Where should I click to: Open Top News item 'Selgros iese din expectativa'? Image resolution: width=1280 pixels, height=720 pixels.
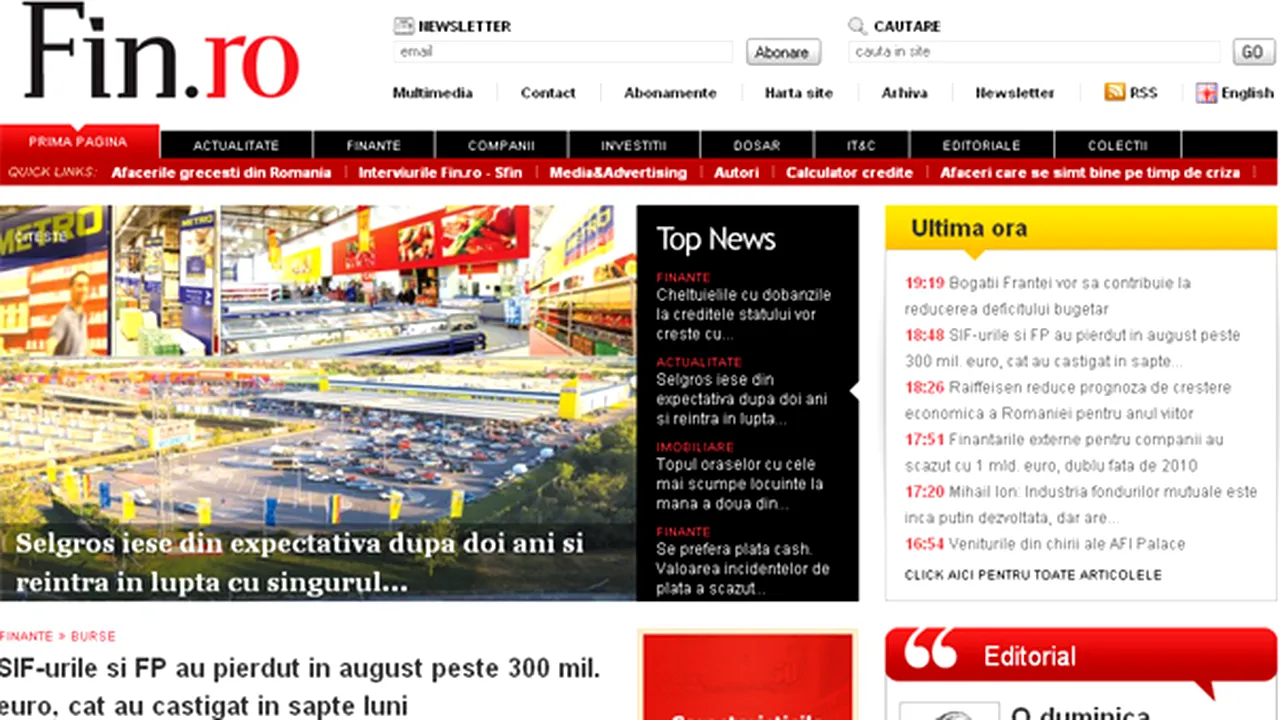click(x=742, y=399)
